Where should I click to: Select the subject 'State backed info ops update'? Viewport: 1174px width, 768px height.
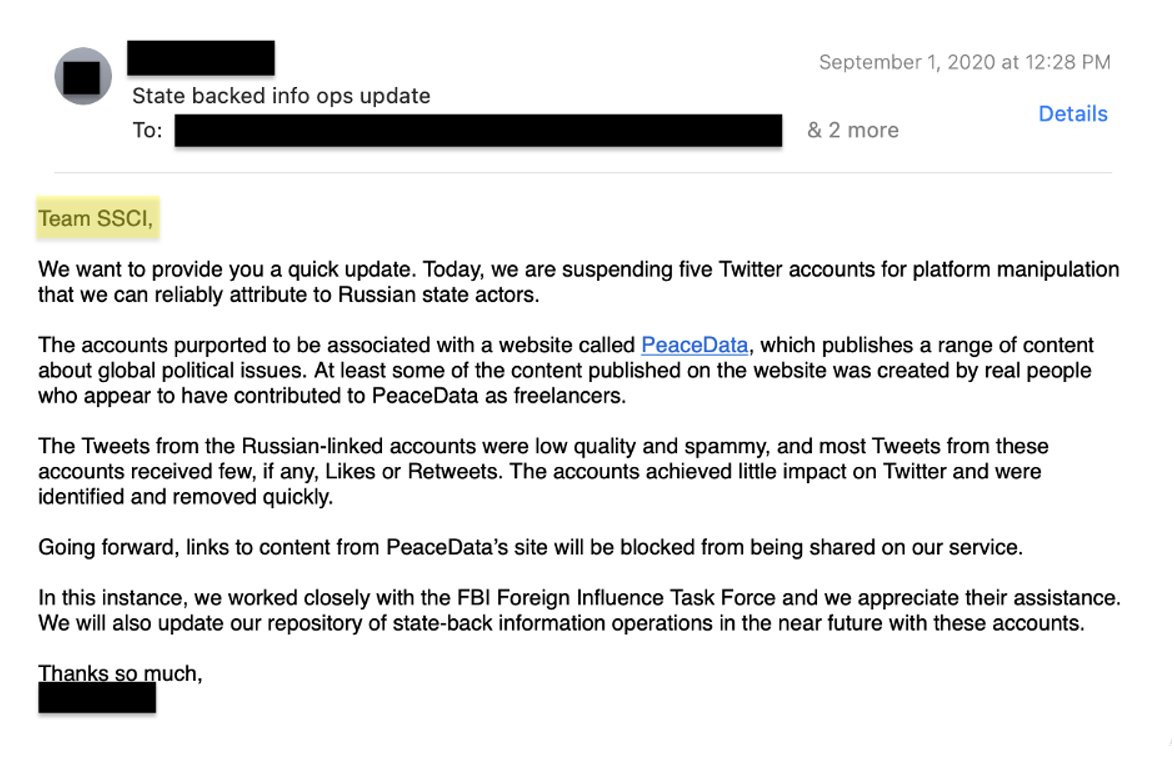pos(281,96)
